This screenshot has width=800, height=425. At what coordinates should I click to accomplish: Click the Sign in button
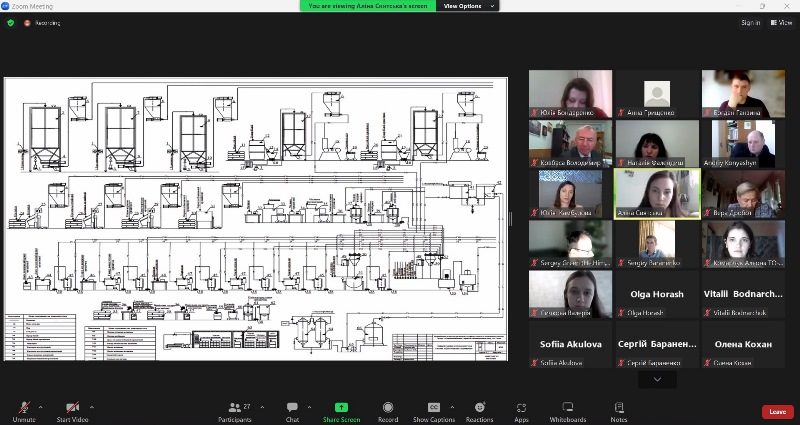pyautogui.click(x=751, y=22)
